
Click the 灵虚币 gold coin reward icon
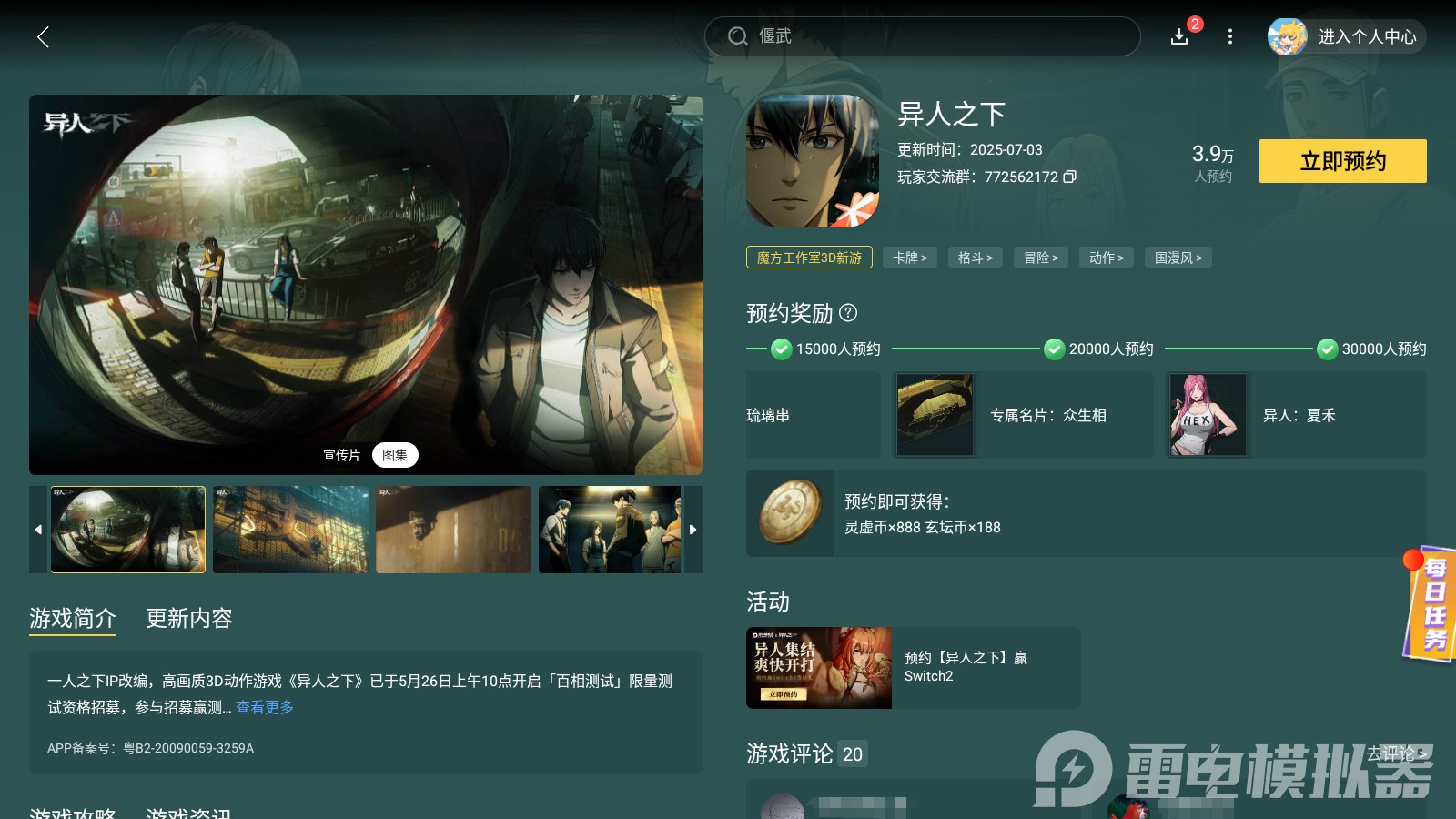tap(790, 513)
